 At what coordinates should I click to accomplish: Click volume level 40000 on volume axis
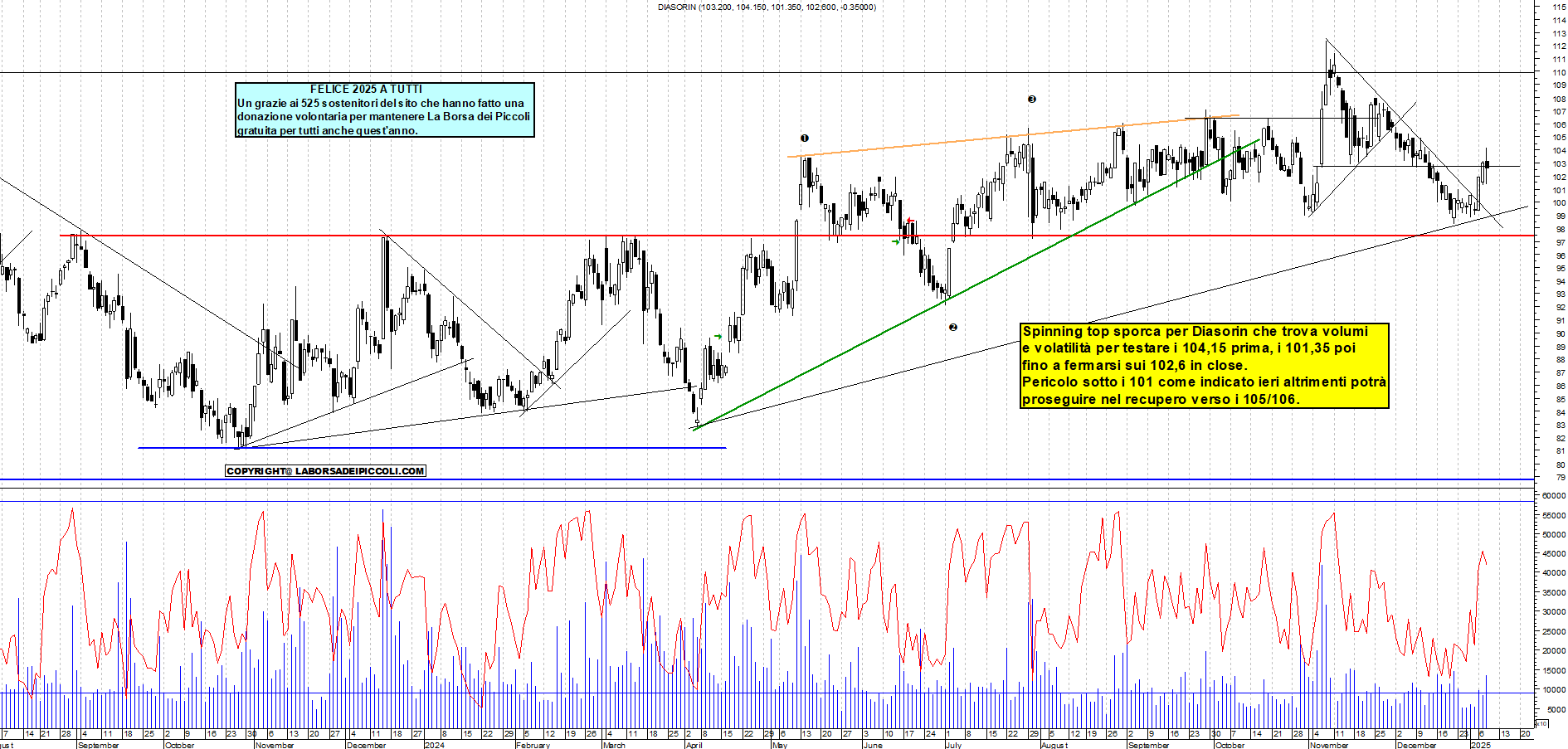pos(1554,573)
